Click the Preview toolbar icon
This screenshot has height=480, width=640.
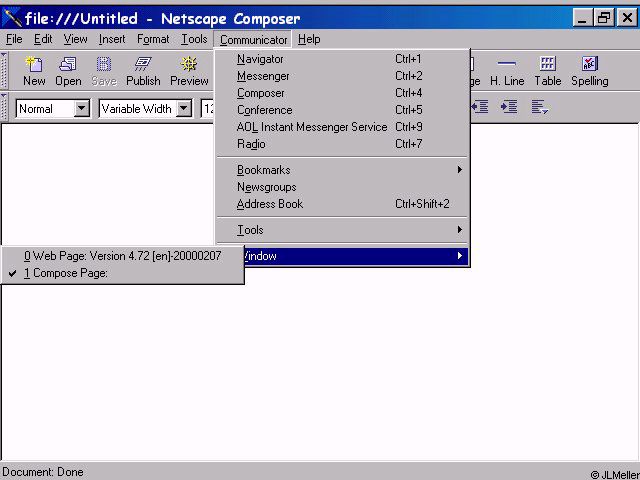pyautogui.click(x=189, y=71)
